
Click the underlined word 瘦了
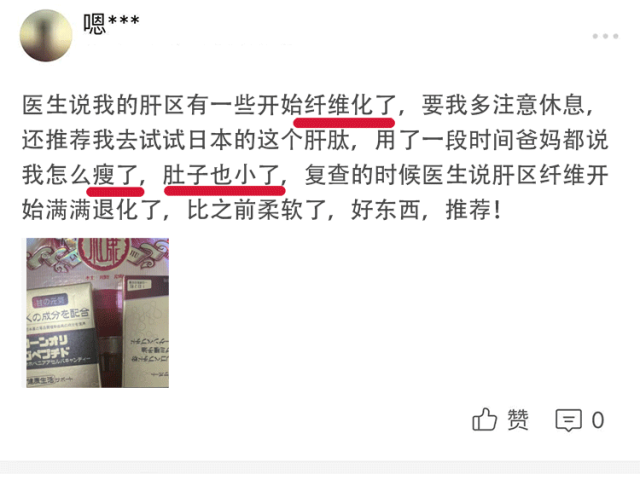click(116, 175)
